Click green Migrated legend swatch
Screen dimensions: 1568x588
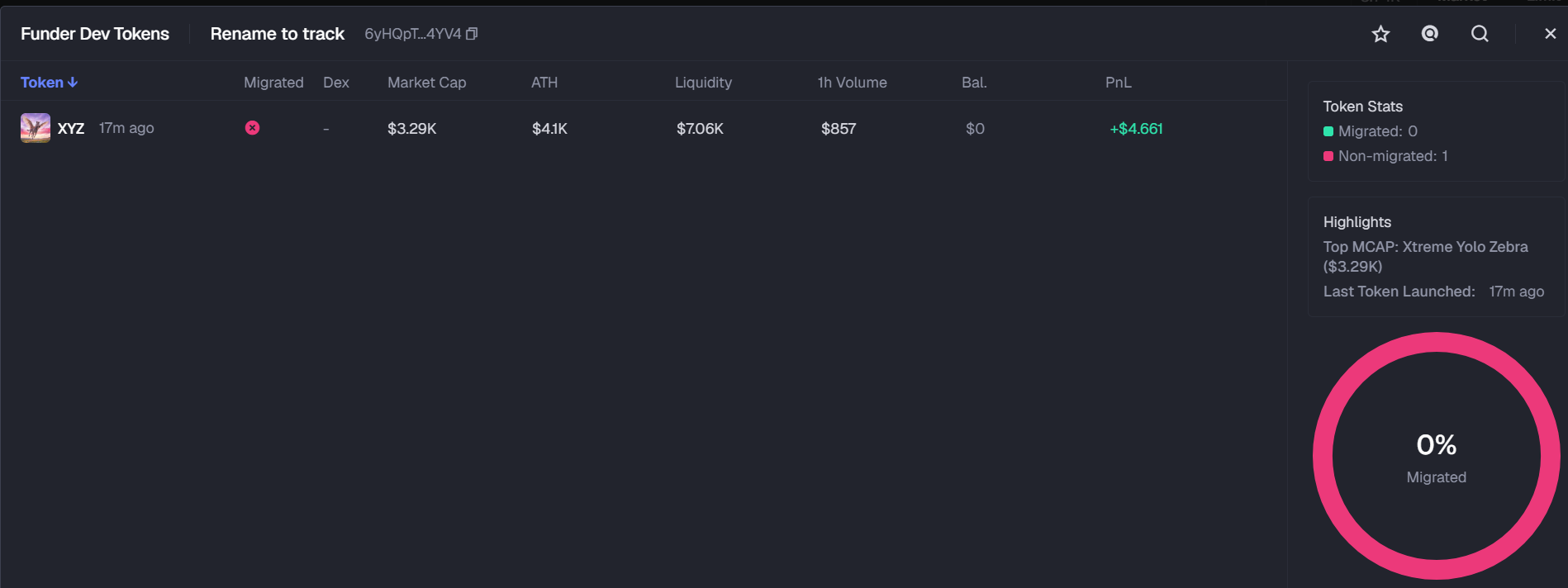tap(1328, 131)
